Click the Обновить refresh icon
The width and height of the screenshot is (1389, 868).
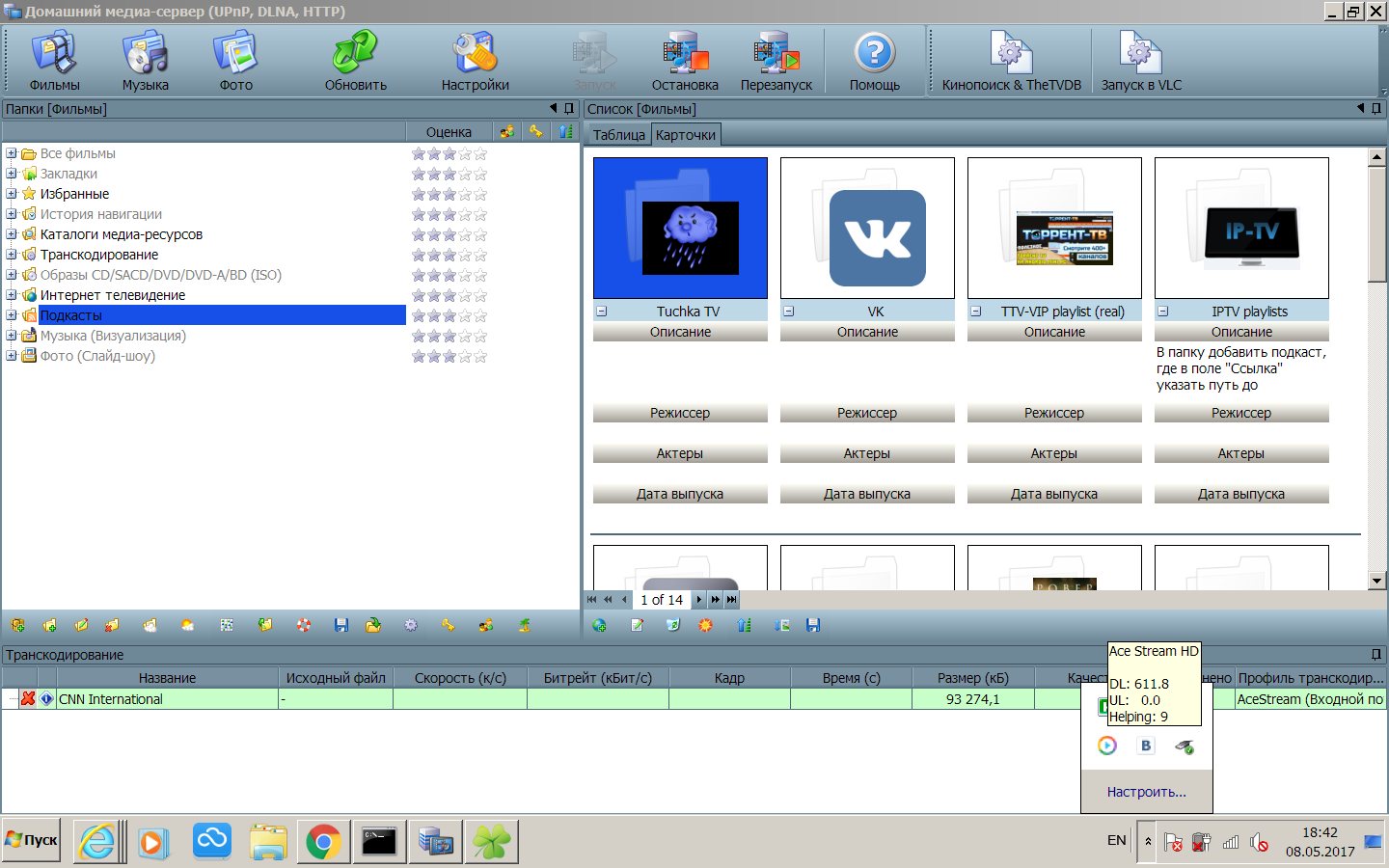click(355, 61)
